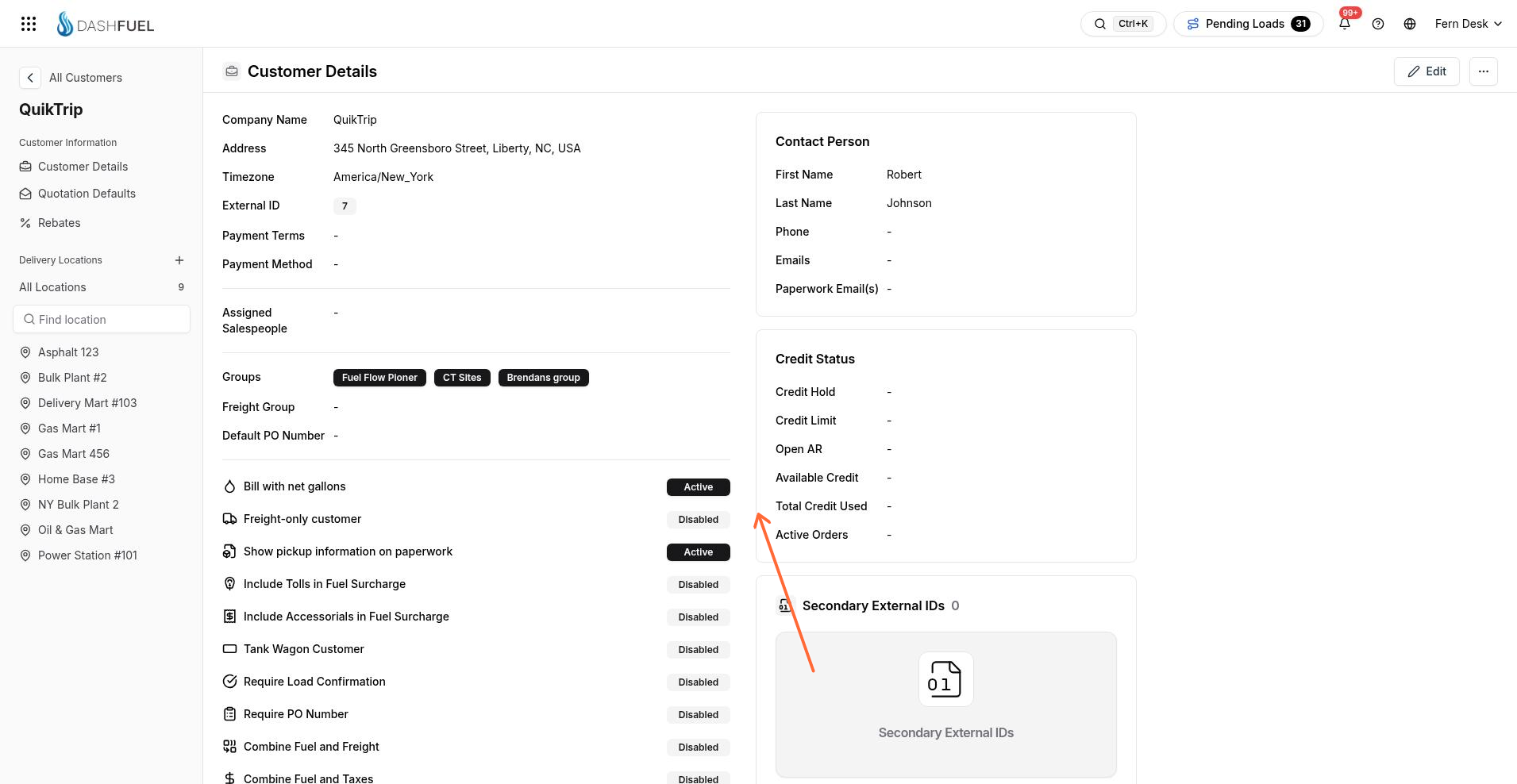Image resolution: width=1517 pixels, height=784 pixels.
Task: Click the large 01 file icon
Action: tap(945, 679)
